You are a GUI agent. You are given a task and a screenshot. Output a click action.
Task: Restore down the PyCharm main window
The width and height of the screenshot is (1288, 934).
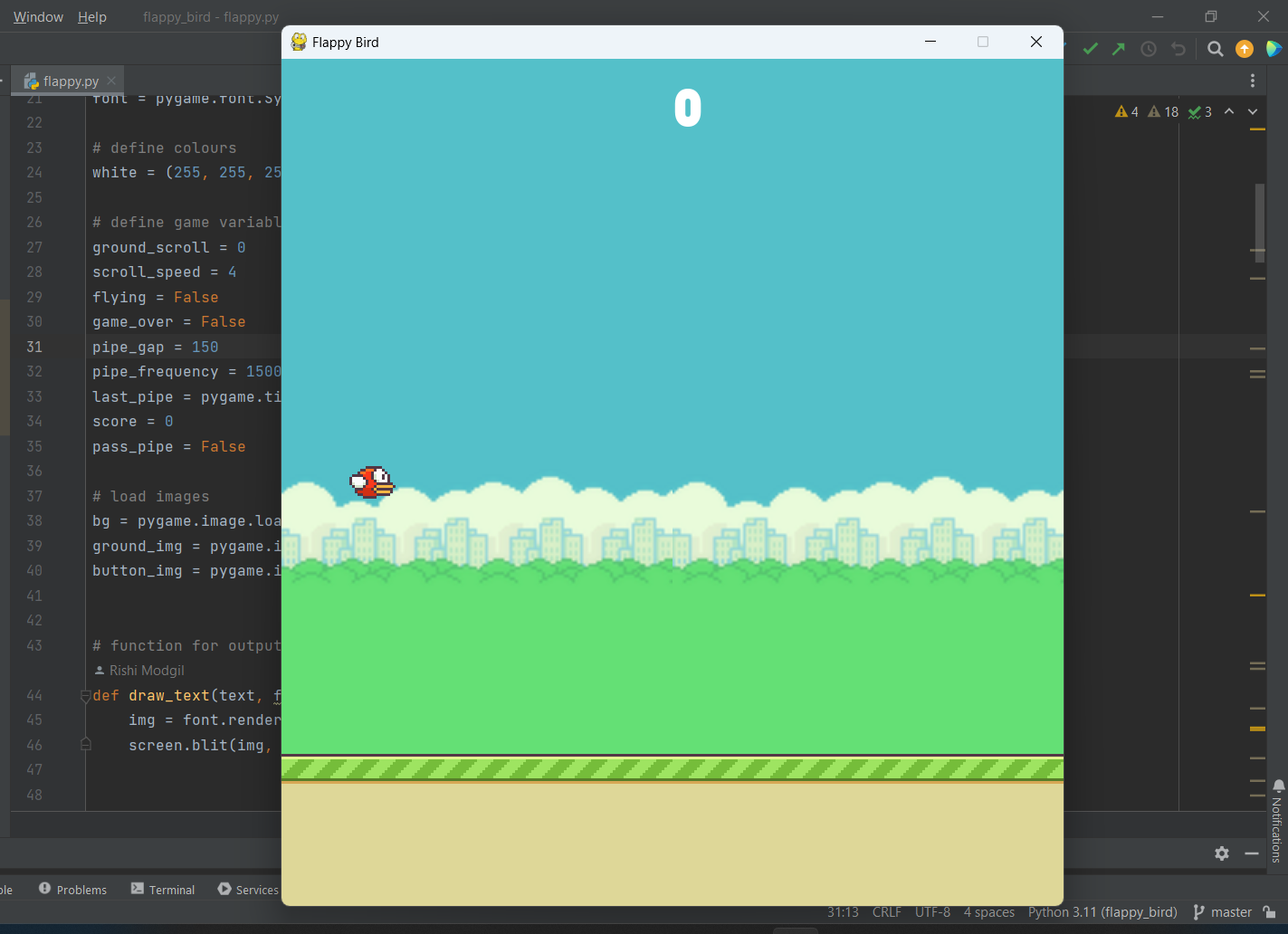[x=1211, y=16]
